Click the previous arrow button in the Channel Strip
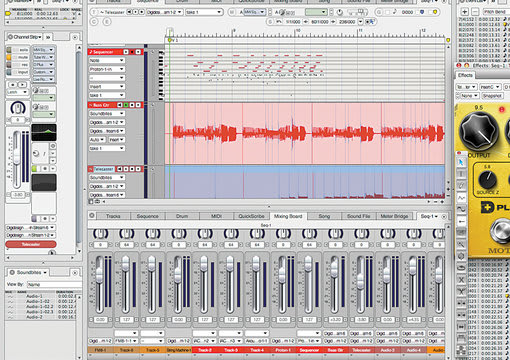The width and height of the screenshot is (510, 360). pyautogui.click(x=13, y=85)
